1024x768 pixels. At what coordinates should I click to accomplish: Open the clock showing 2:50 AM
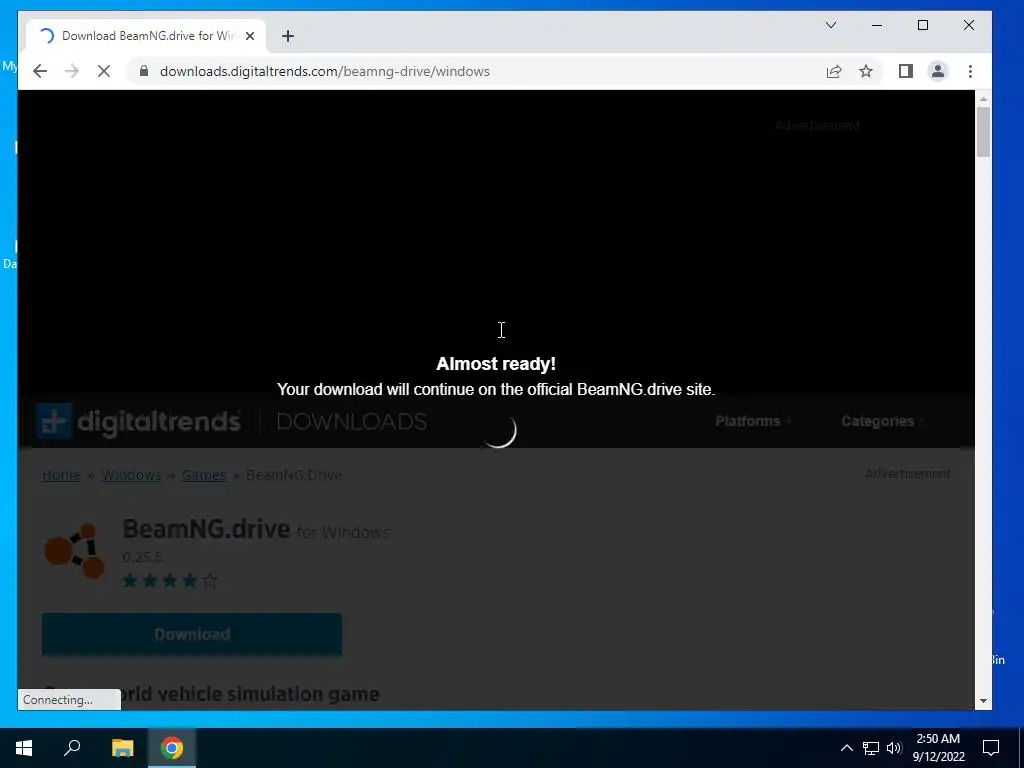[938, 748]
